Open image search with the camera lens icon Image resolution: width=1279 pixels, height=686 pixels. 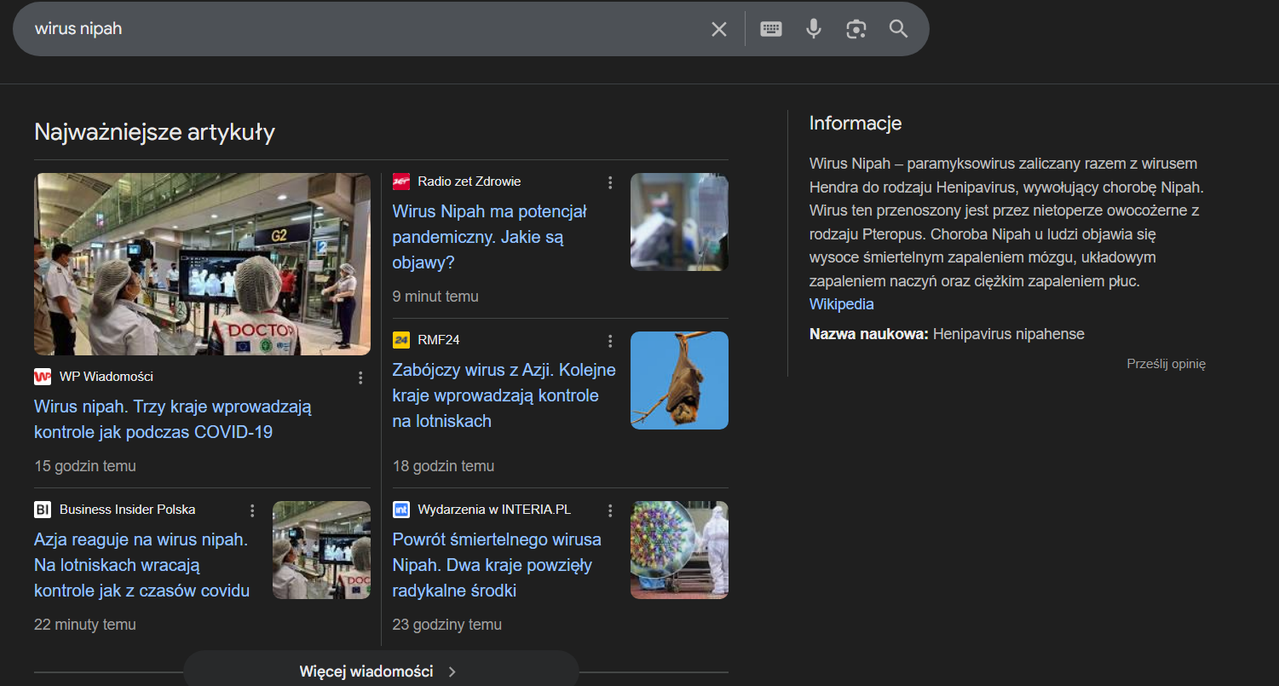[x=856, y=29]
